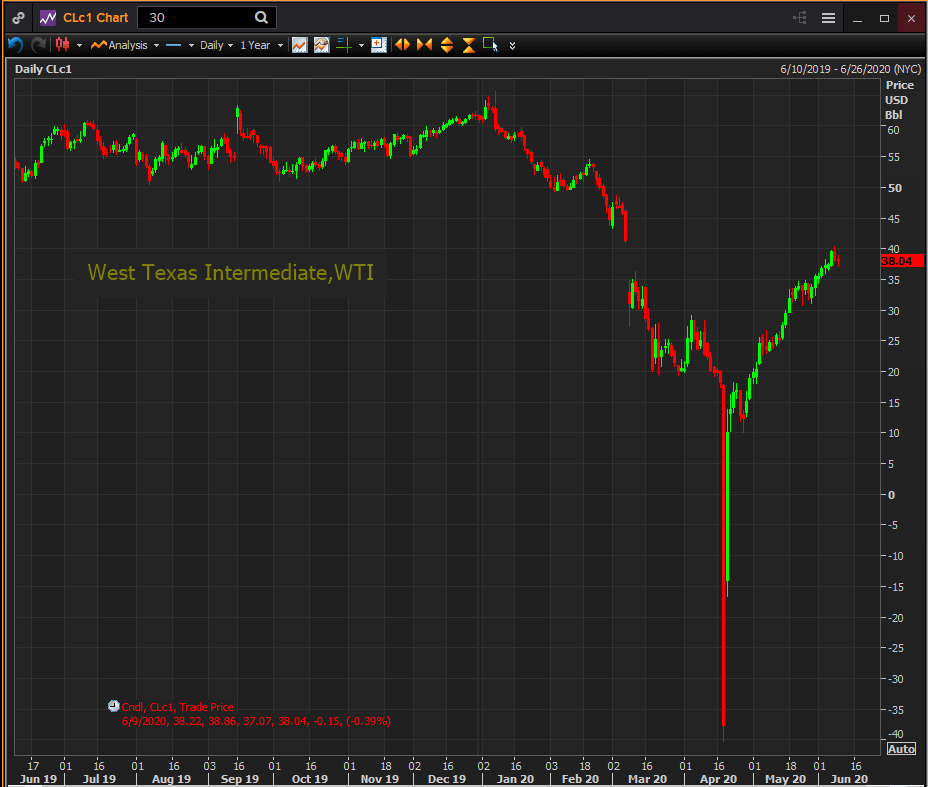Click the 60 value on price axis
This screenshot has height=787, width=928.
click(x=893, y=130)
